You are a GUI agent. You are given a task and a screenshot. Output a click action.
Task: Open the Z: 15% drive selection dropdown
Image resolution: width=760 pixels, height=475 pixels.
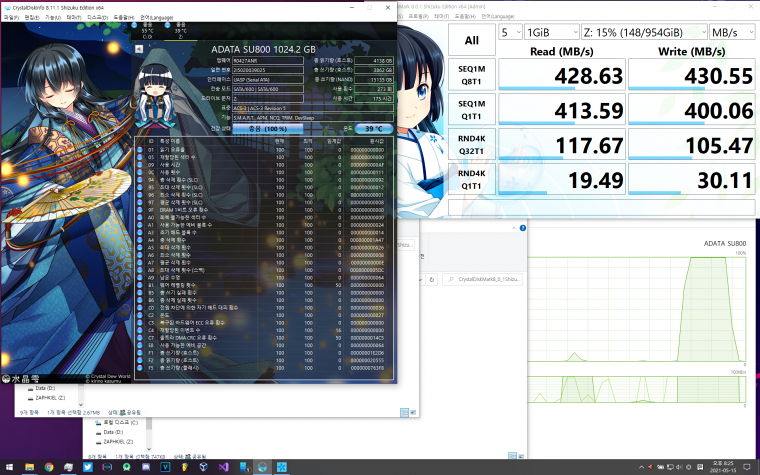pyautogui.click(x=645, y=32)
